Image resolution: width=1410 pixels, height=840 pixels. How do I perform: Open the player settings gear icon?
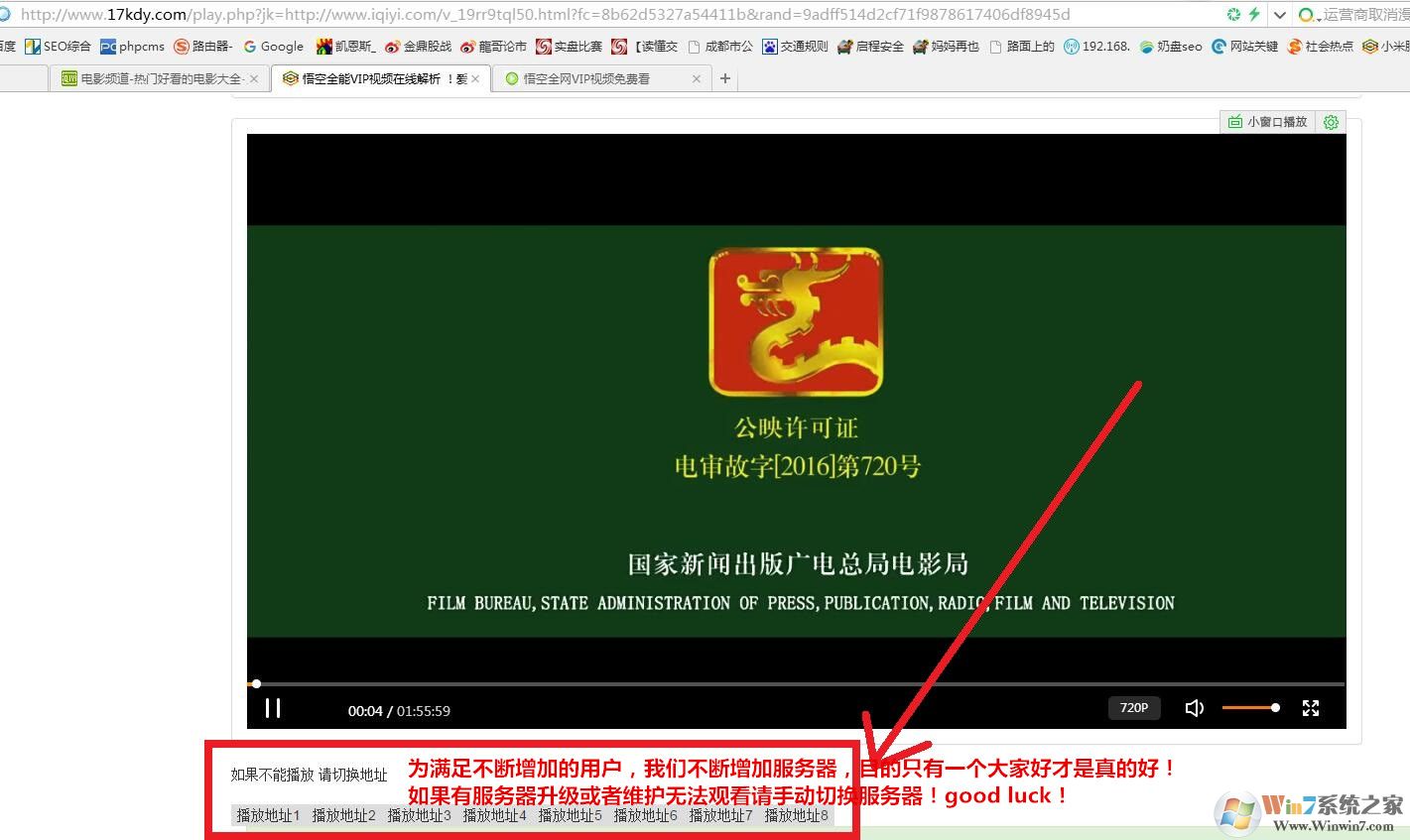1331,122
